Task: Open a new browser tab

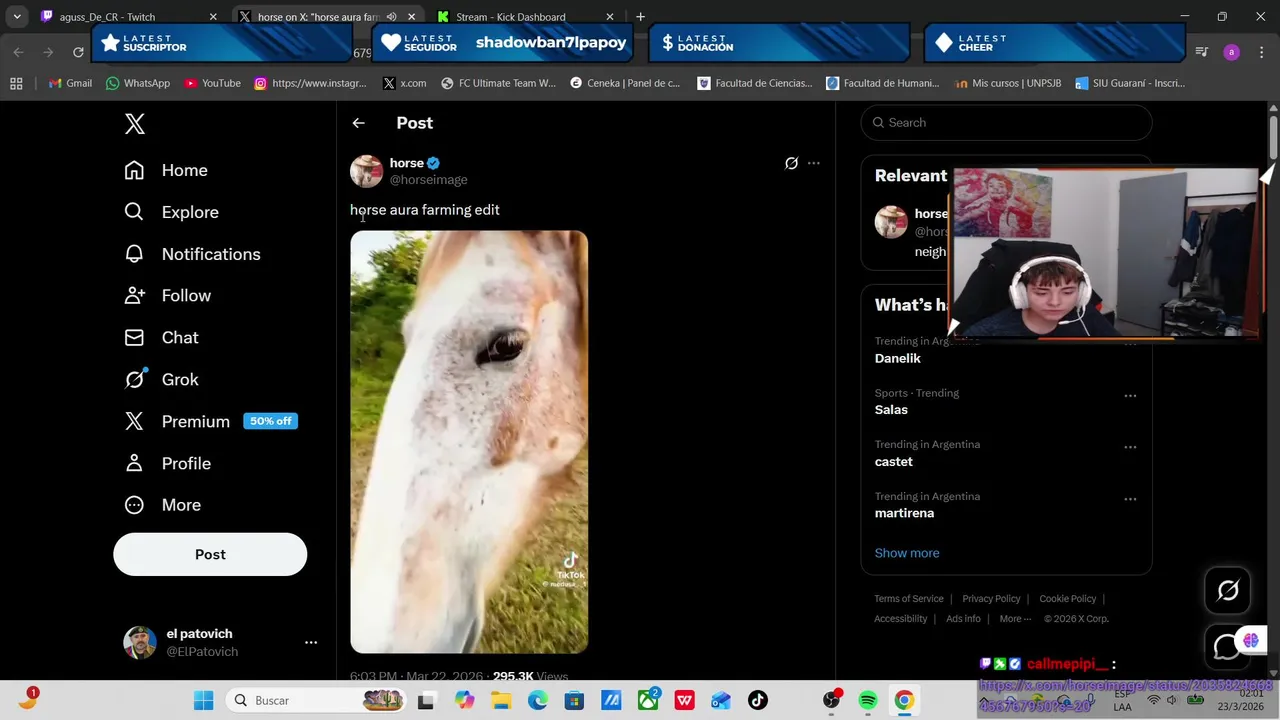Action: coord(641,17)
